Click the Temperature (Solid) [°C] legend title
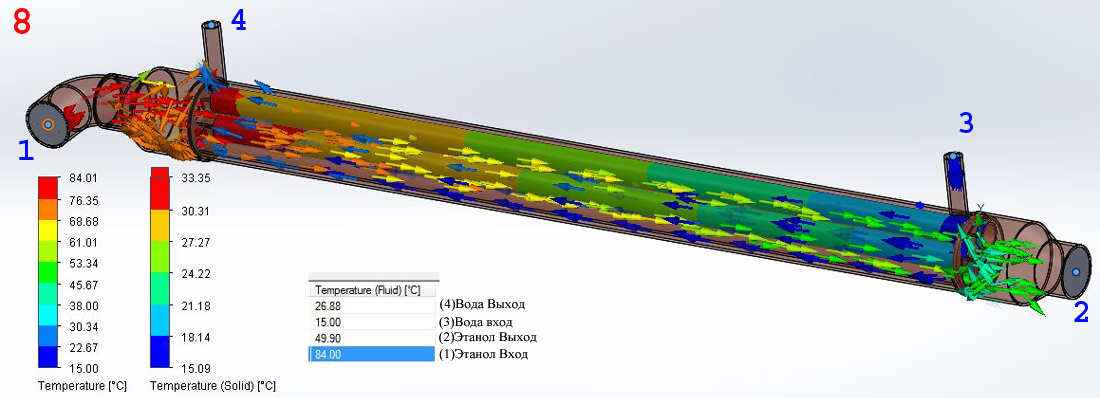 coord(213,385)
